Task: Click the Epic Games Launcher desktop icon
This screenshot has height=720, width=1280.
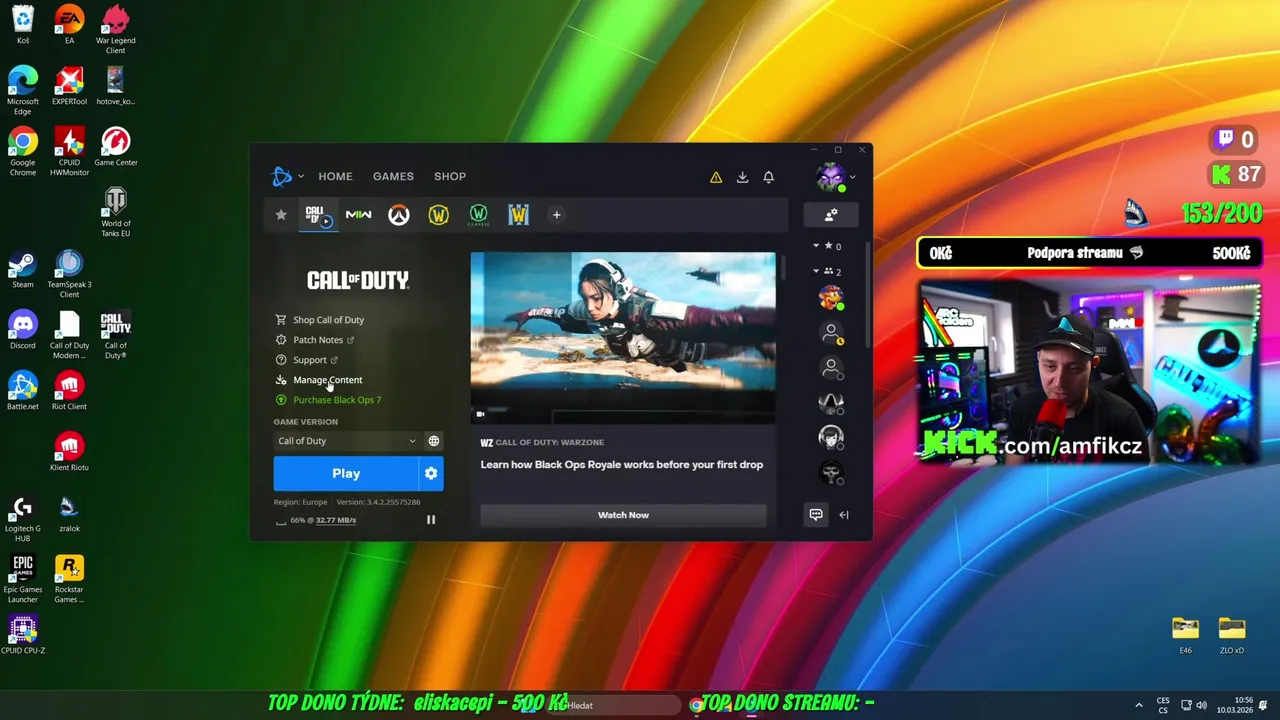Action: tap(23, 579)
